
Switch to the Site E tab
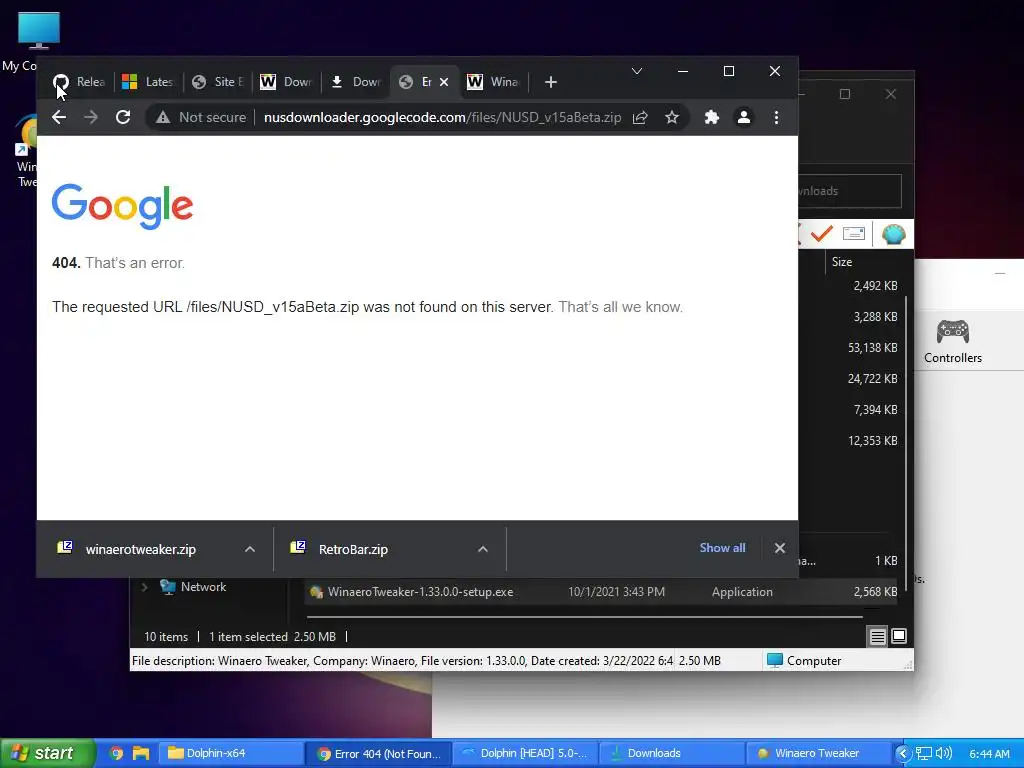click(x=218, y=82)
